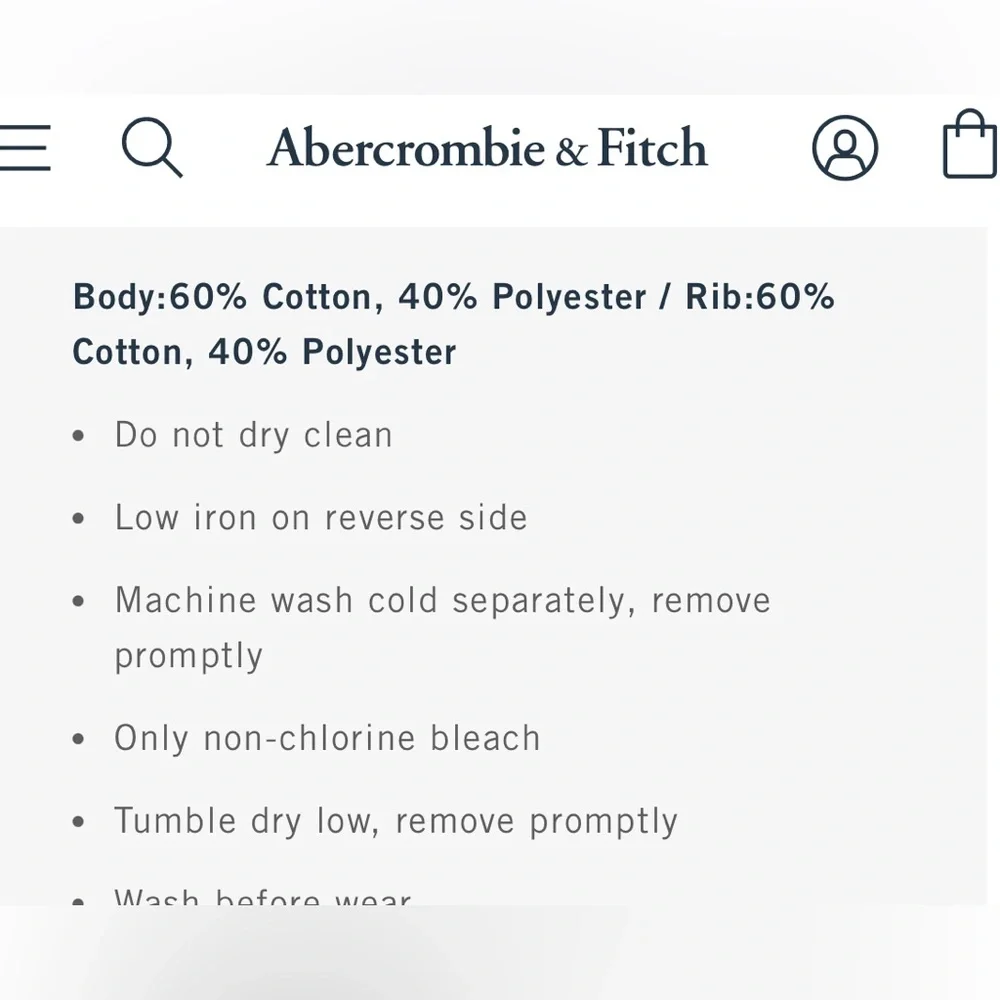The width and height of the screenshot is (1000, 1000).
Task: Click the partially visible "Wash before wear" line
Action: pyautogui.click(x=262, y=898)
